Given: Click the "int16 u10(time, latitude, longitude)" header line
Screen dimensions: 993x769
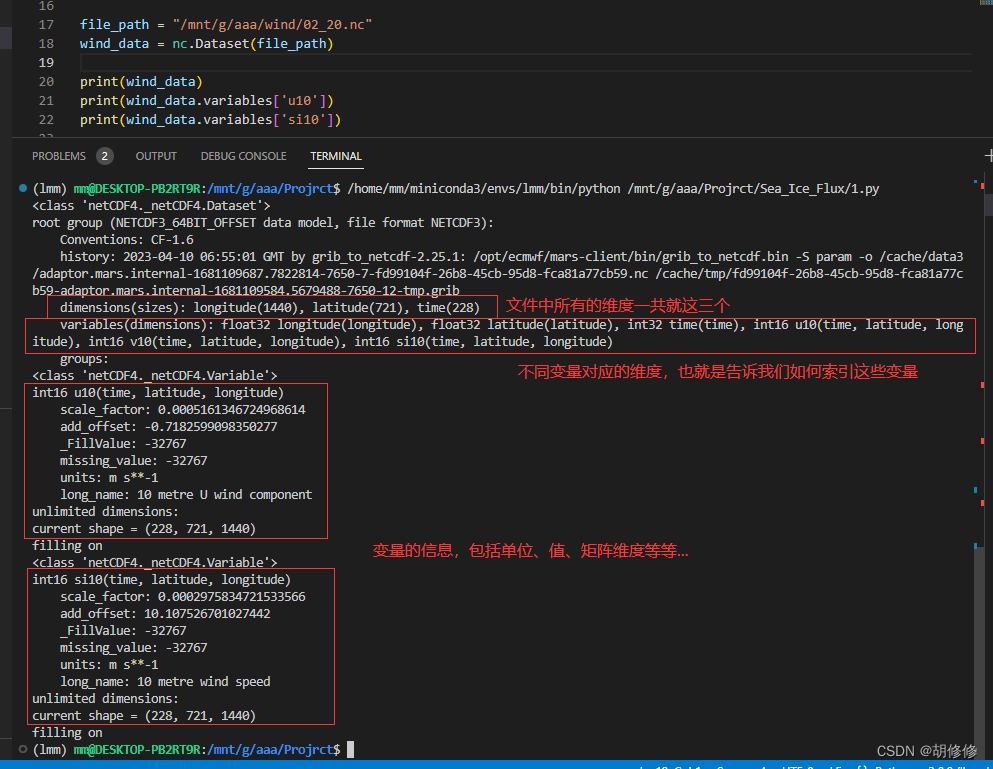Looking at the screenshot, I should (x=158, y=393).
